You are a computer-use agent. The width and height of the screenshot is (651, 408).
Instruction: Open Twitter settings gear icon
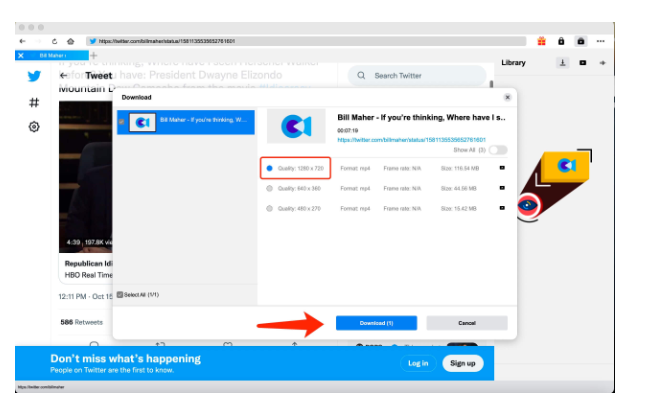pyautogui.click(x=34, y=127)
